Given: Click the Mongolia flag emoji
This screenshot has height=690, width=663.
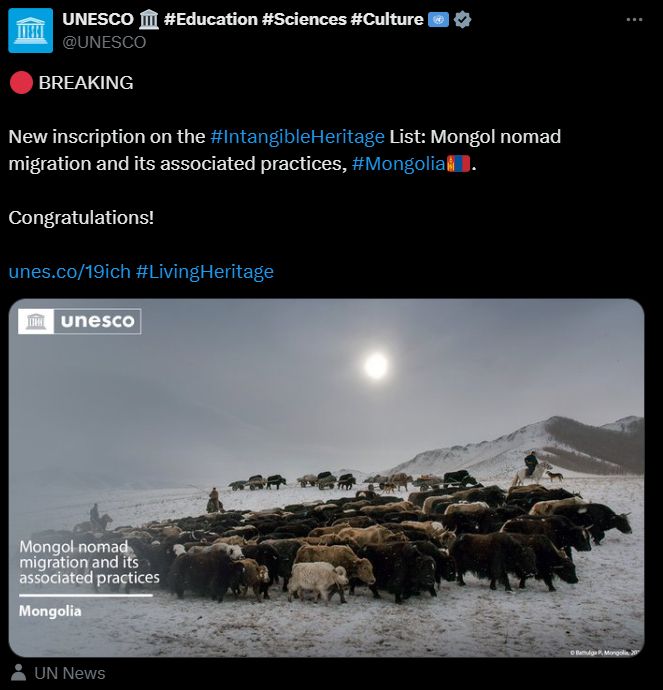Looking at the screenshot, I should 459,164.
